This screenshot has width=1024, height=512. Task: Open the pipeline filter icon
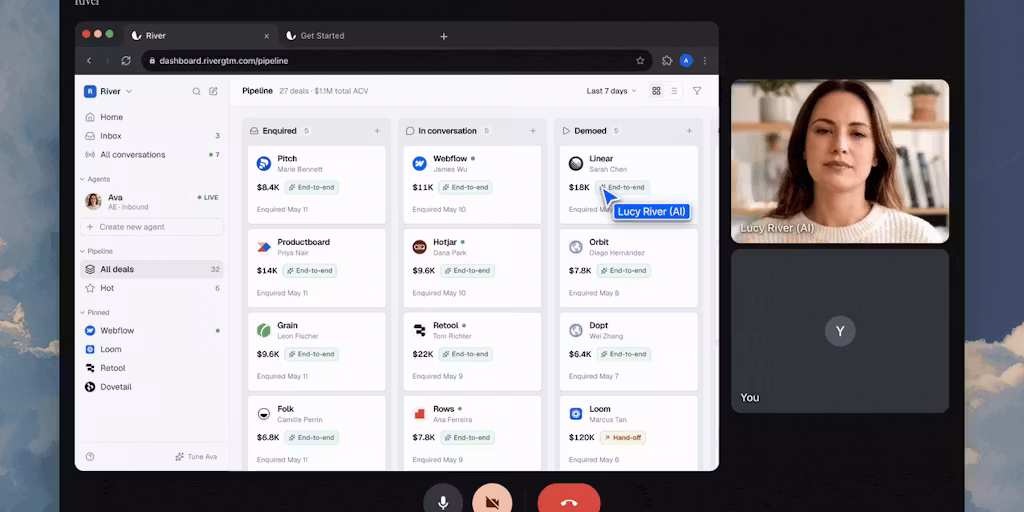pos(697,91)
